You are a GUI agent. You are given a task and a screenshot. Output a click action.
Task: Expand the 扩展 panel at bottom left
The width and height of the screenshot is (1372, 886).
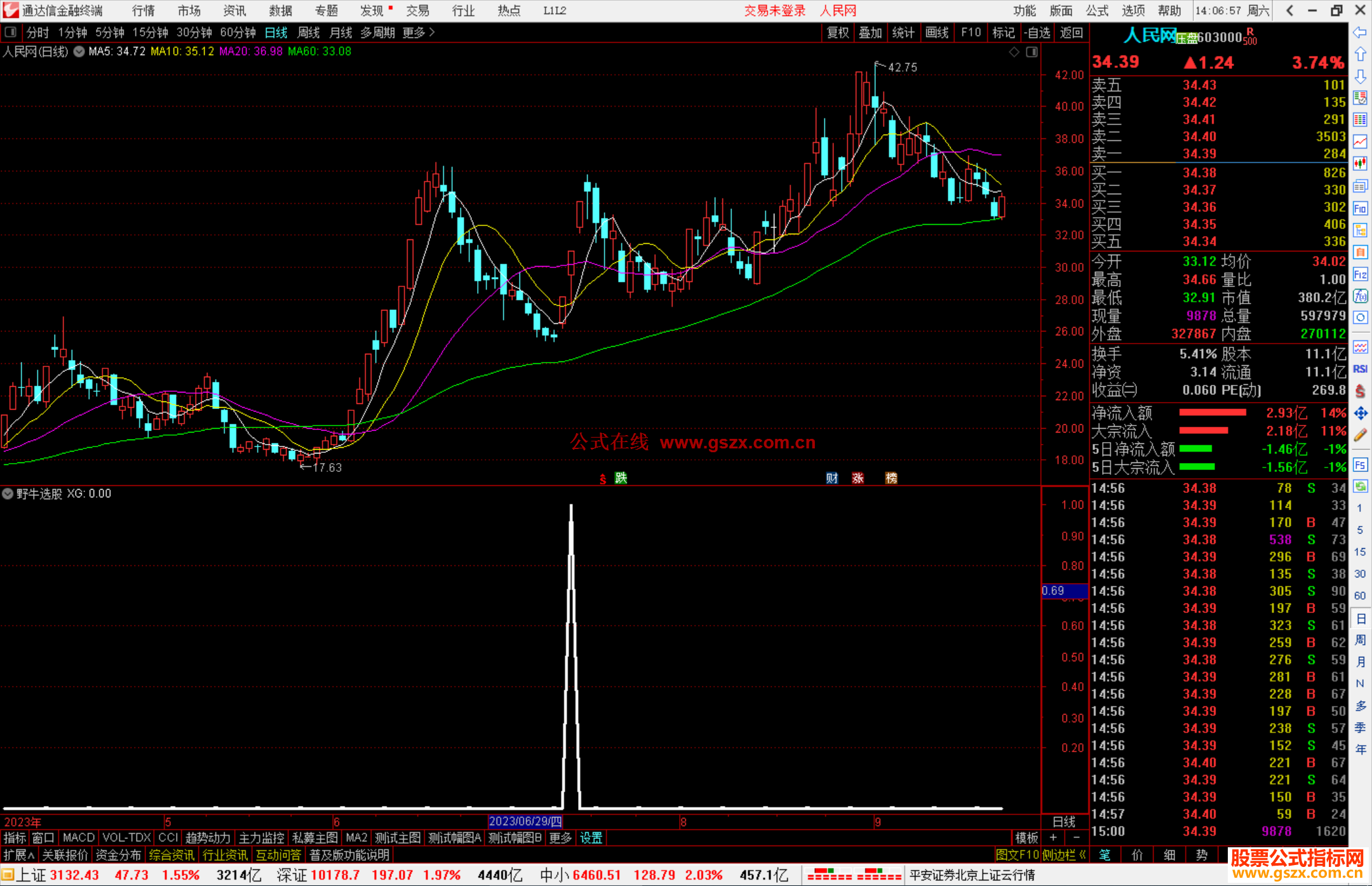pyautogui.click(x=18, y=855)
